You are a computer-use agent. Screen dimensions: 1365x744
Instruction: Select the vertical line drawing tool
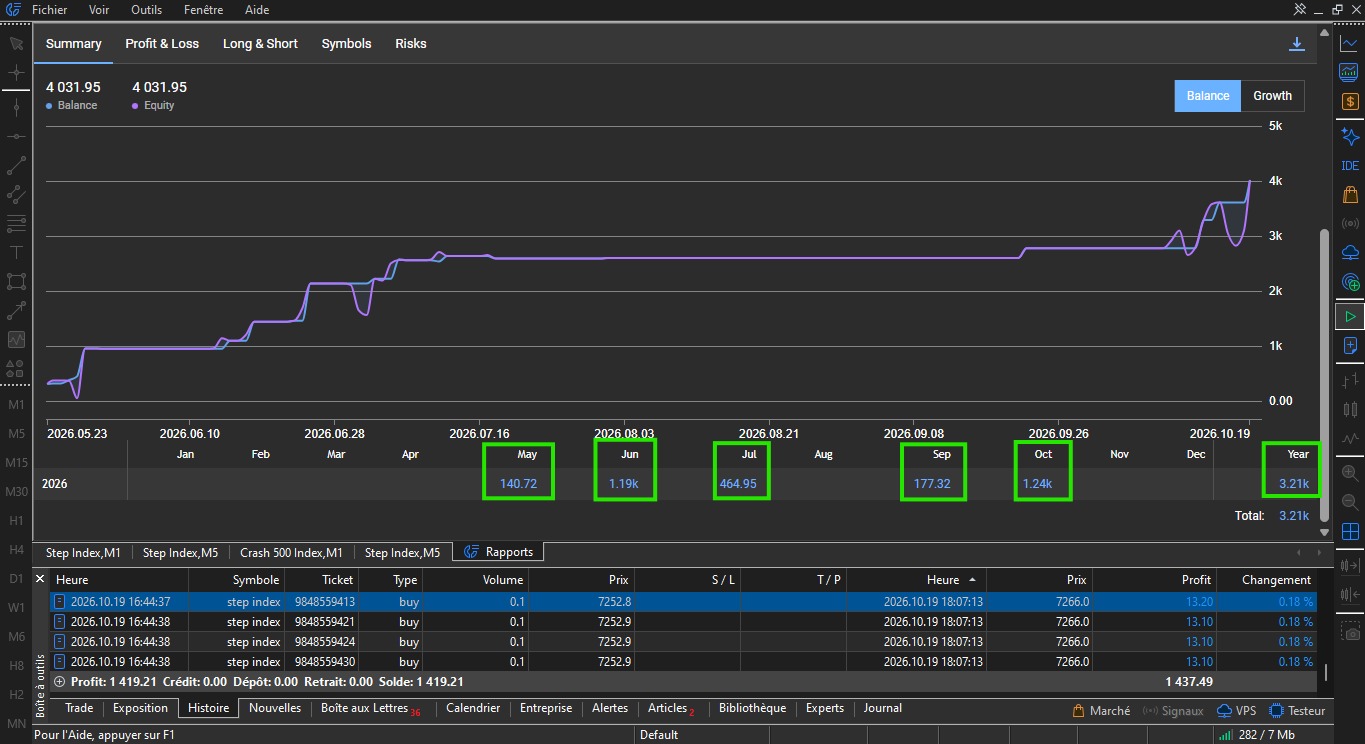tap(16, 108)
